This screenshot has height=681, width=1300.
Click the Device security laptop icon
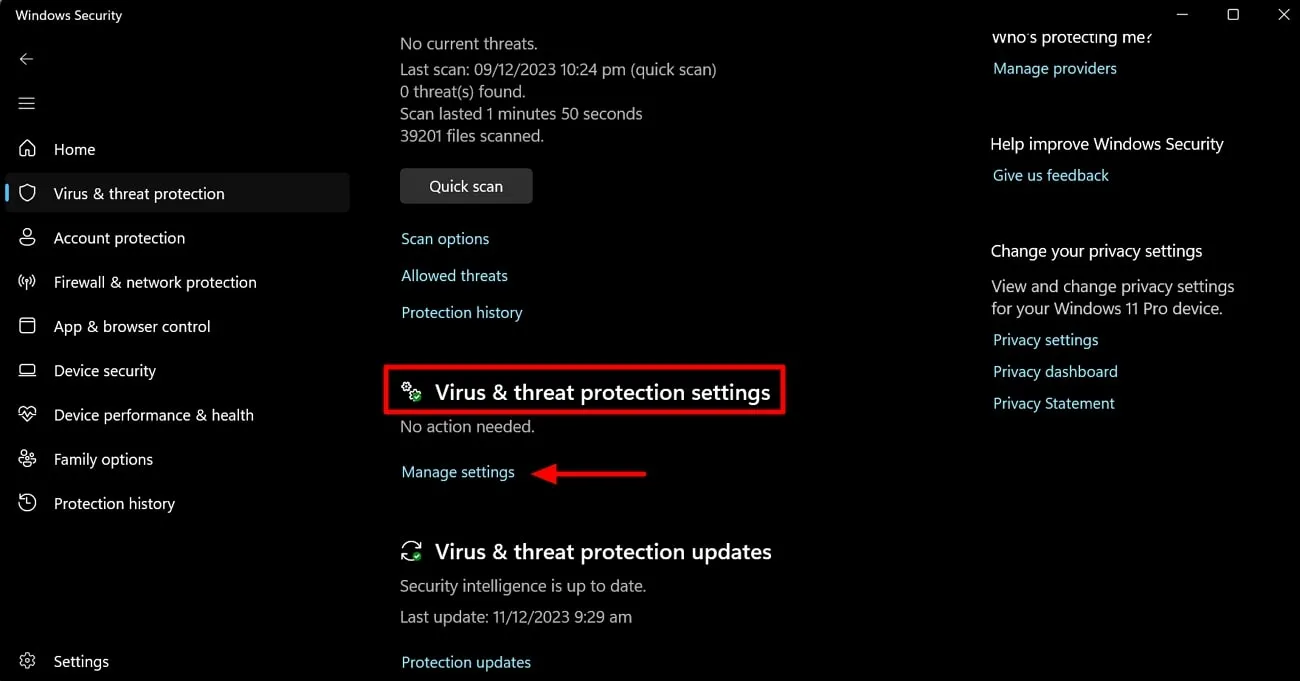point(28,371)
